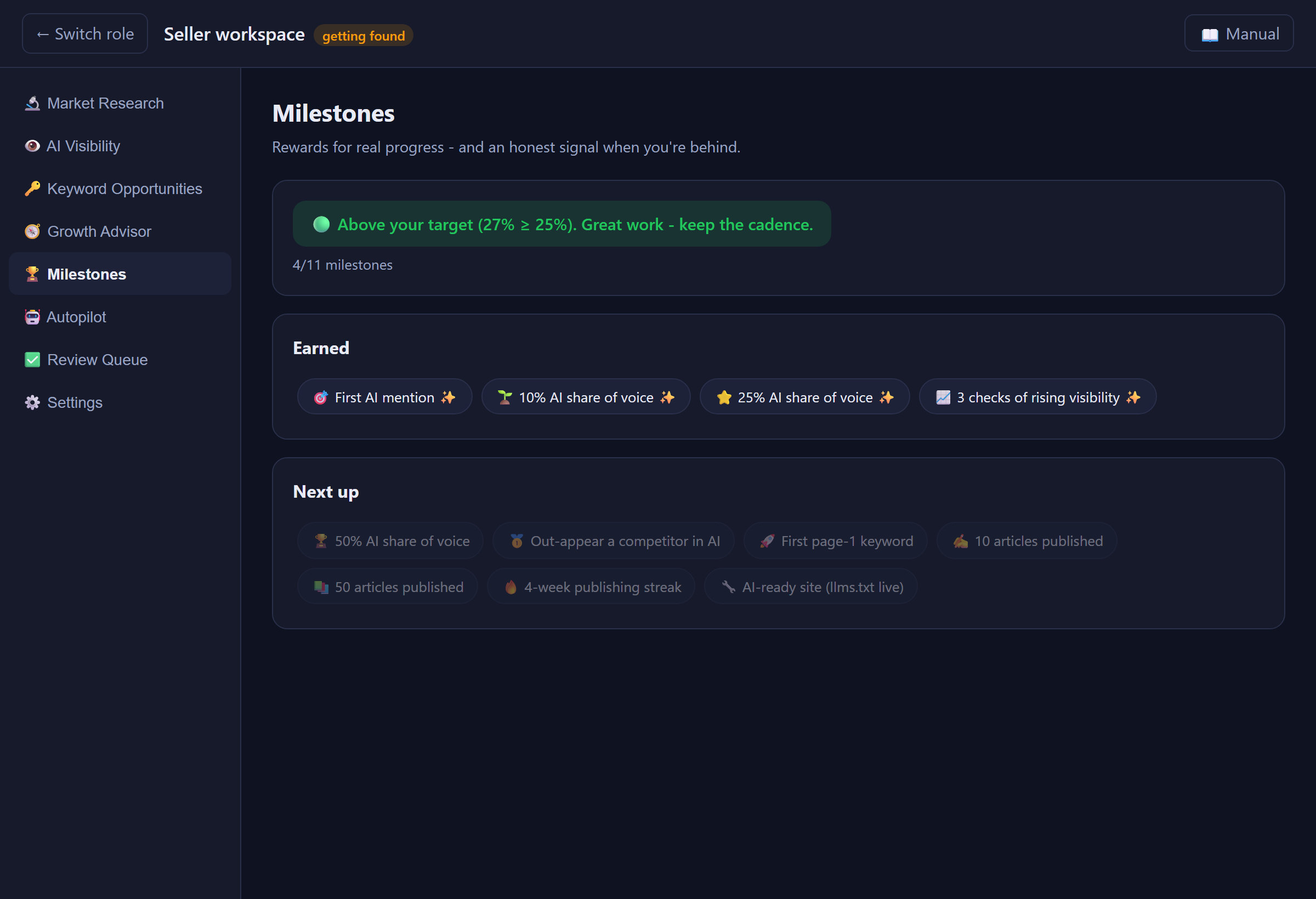Click the eye icon beside AI Visibility
The width and height of the screenshot is (1316, 899).
[x=32, y=146]
